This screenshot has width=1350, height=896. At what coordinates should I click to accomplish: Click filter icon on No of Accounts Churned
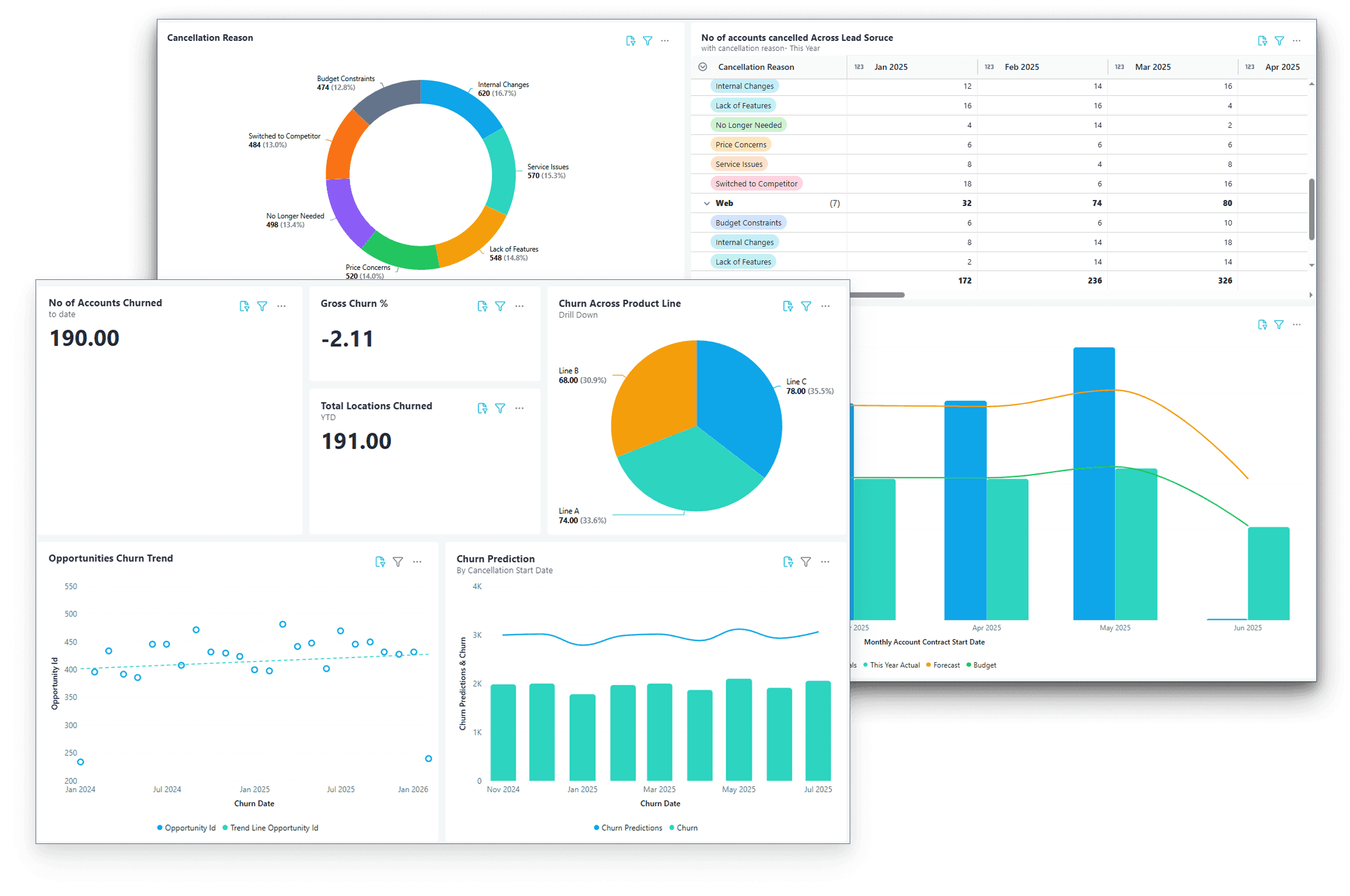[x=262, y=306]
